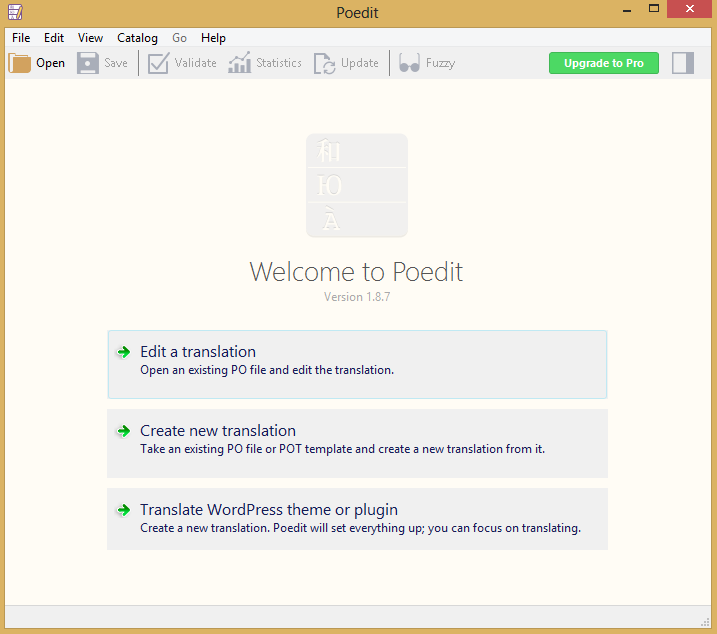Click green arrow beside Translate WordPress theme
This screenshot has height=634, width=717.
point(123,510)
